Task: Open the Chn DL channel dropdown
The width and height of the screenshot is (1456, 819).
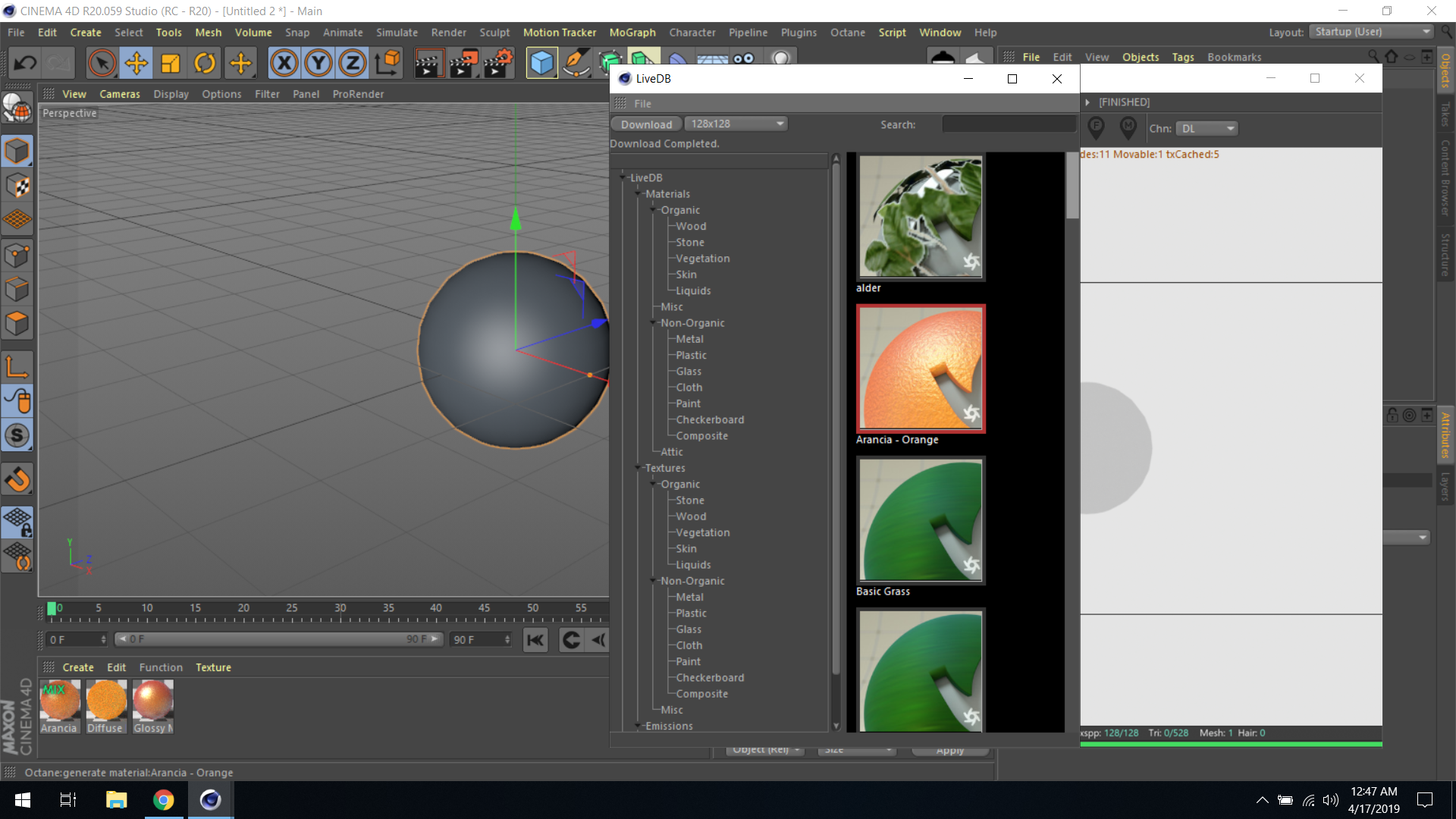Action: click(1207, 129)
